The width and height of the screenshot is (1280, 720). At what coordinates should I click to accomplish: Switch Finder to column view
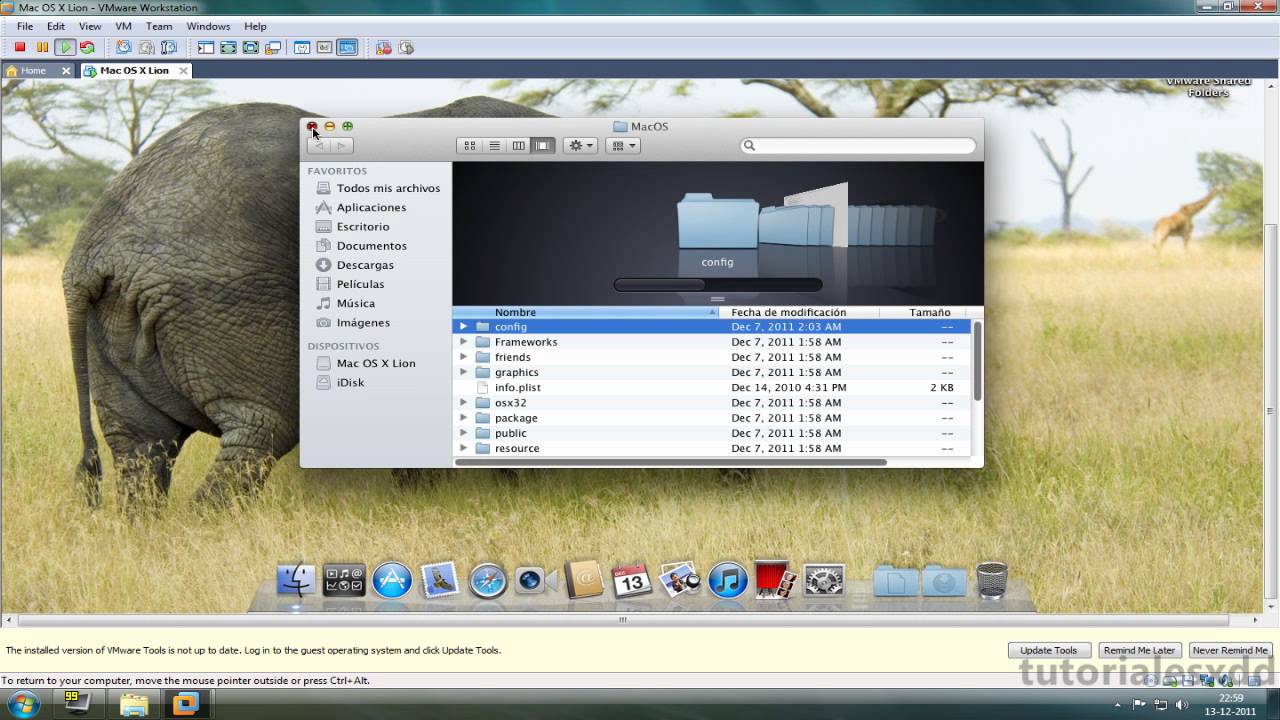pyautogui.click(x=518, y=146)
